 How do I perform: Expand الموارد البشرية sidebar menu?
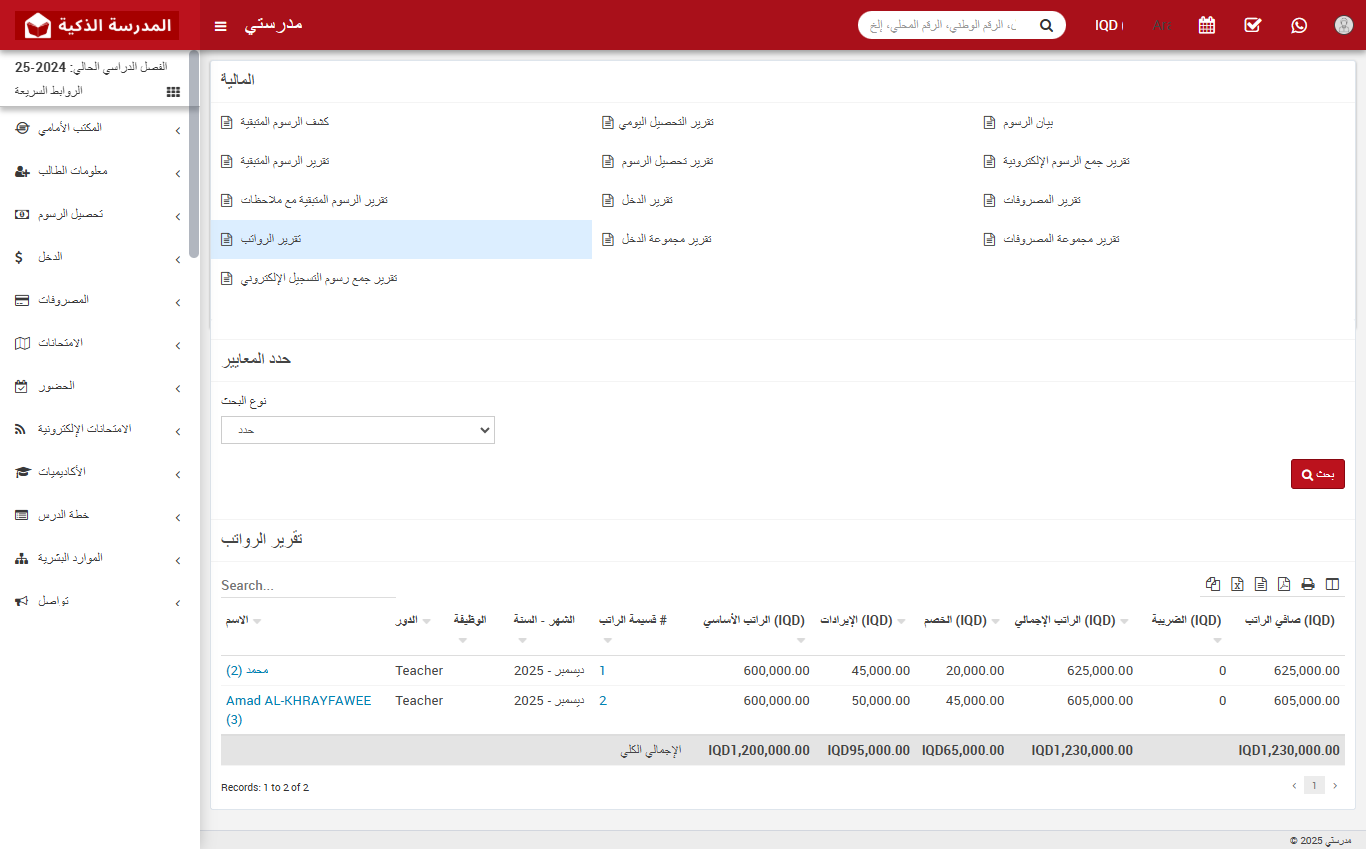pos(100,558)
